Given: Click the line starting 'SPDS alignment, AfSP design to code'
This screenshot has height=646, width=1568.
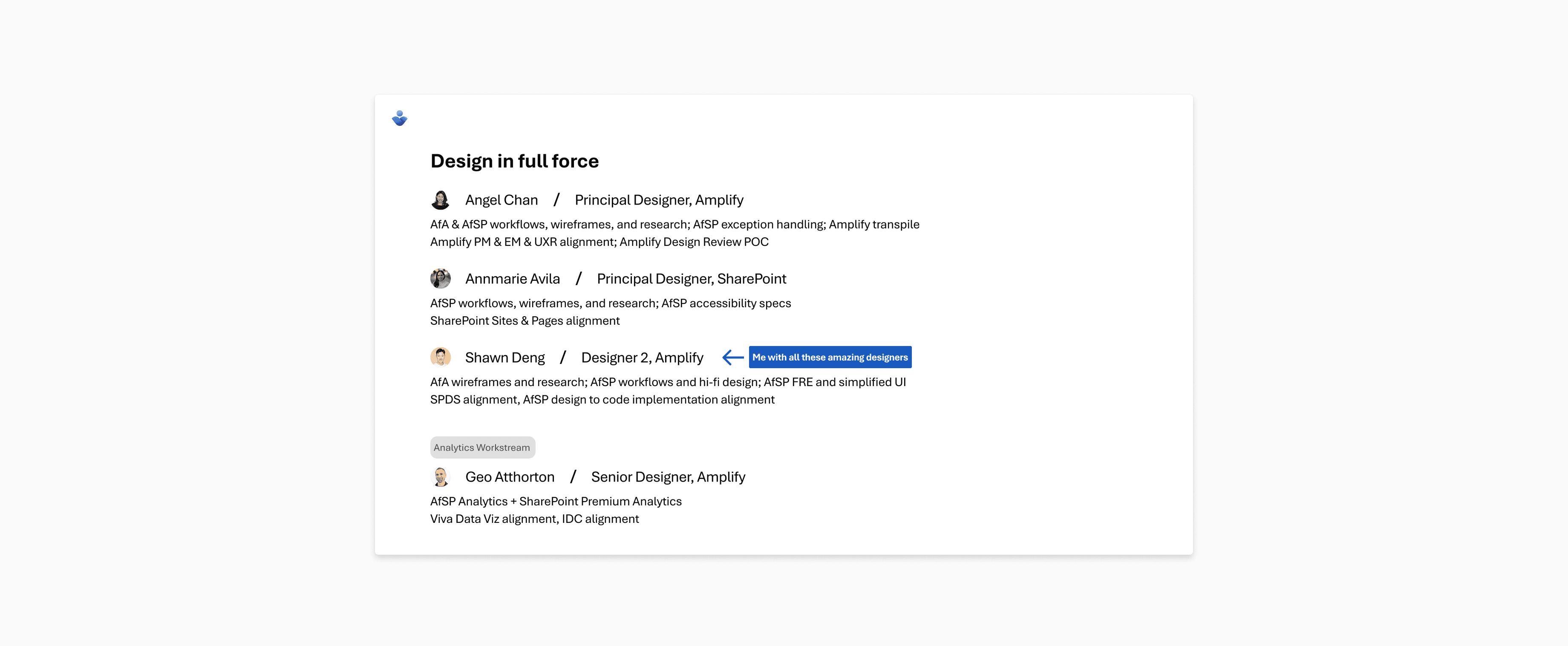Looking at the screenshot, I should [x=602, y=399].
